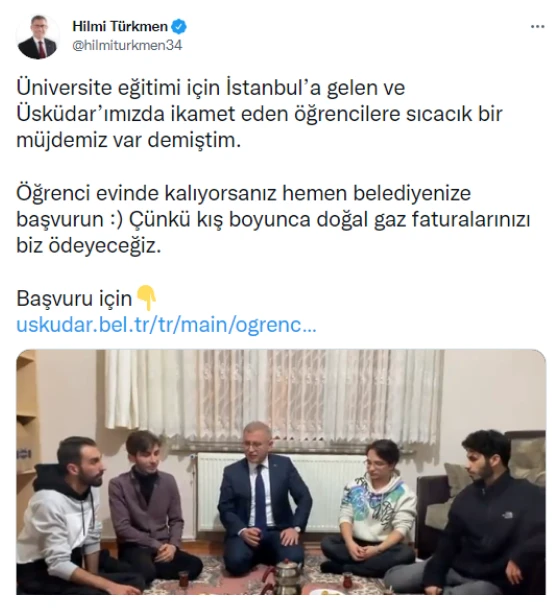Click the pointing-down hand emoji
Viewport: 553px width, 612px height.
click(x=146, y=298)
